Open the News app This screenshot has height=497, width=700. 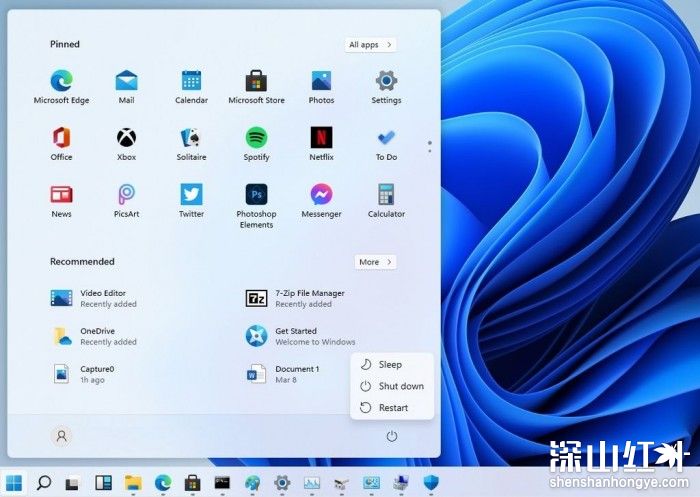pos(61,201)
